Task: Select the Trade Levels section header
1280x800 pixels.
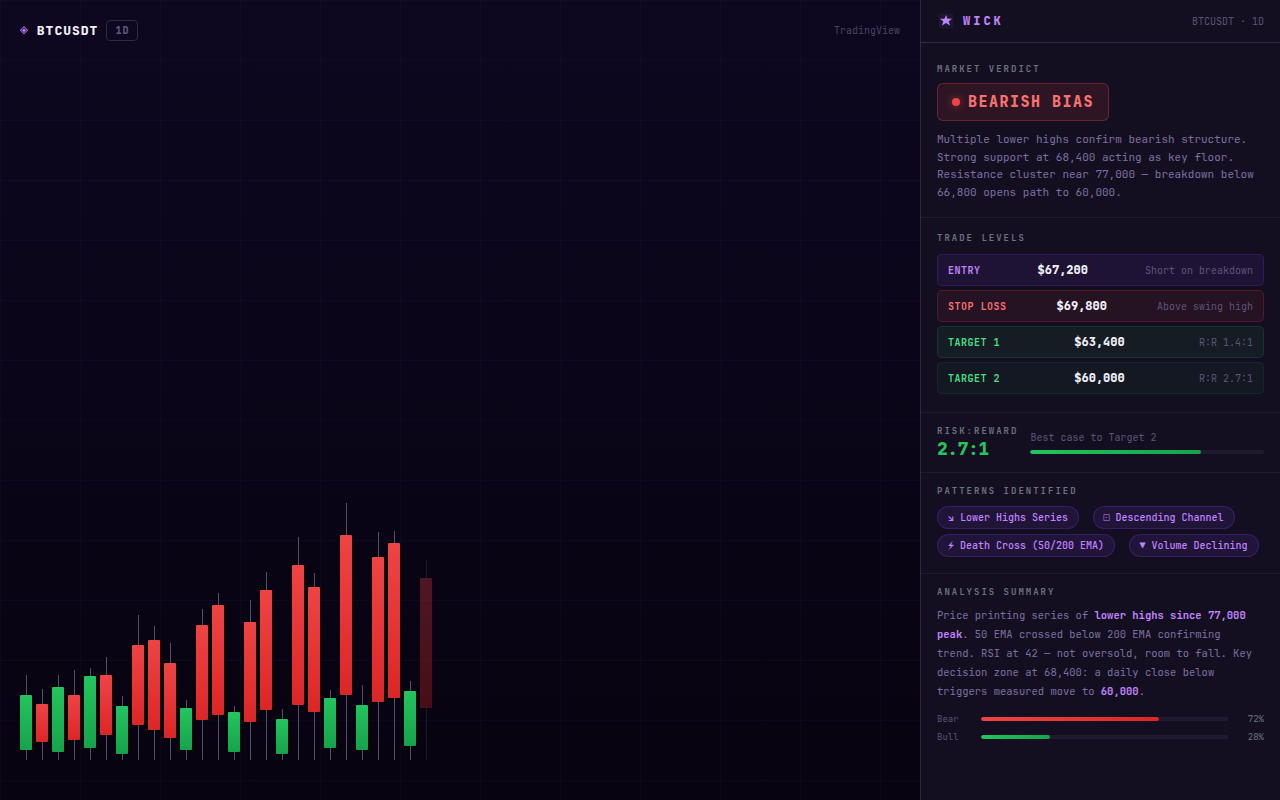Action: point(981,237)
